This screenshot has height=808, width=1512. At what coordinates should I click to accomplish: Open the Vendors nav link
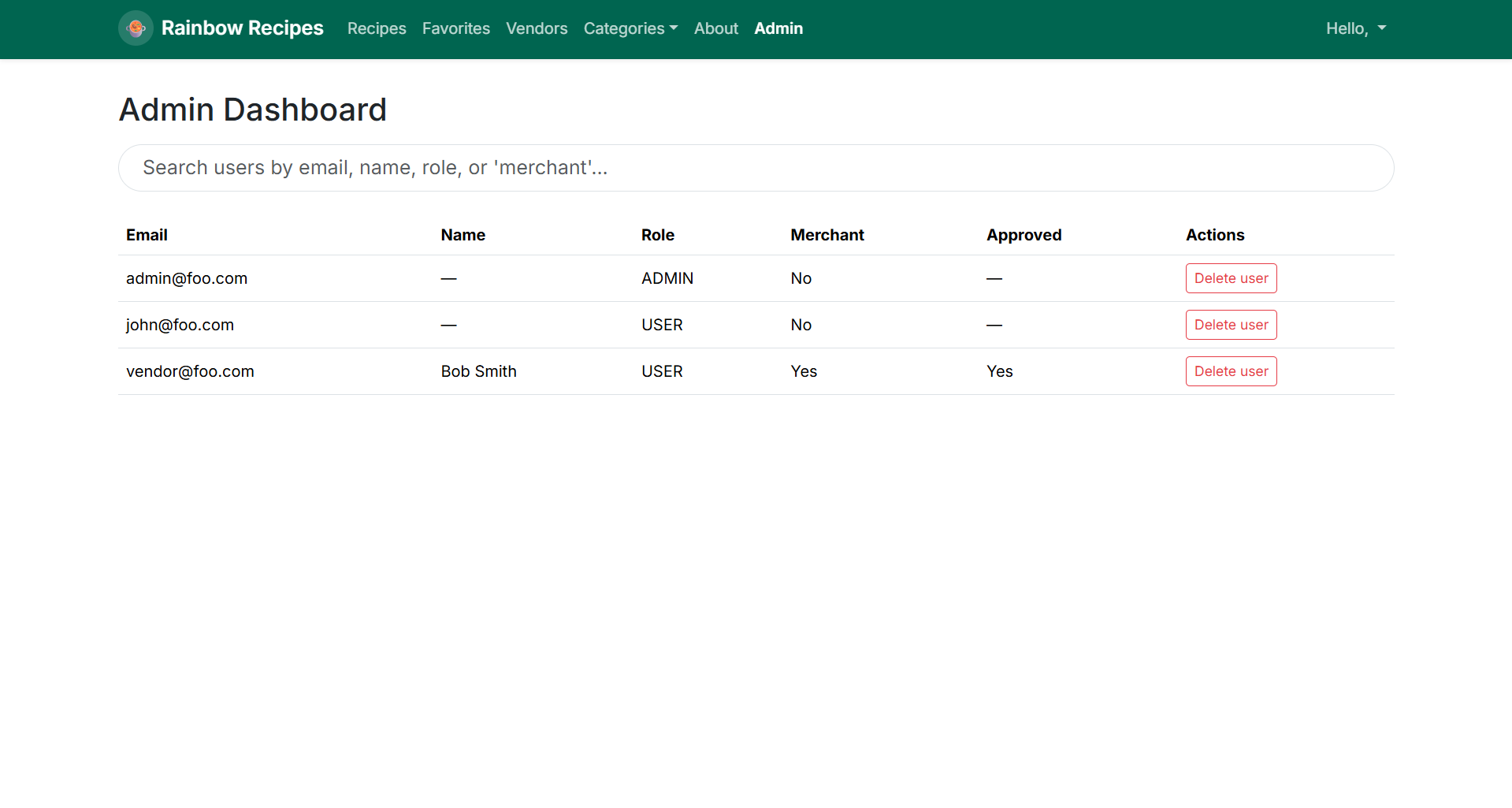click(x=537, y=28)
